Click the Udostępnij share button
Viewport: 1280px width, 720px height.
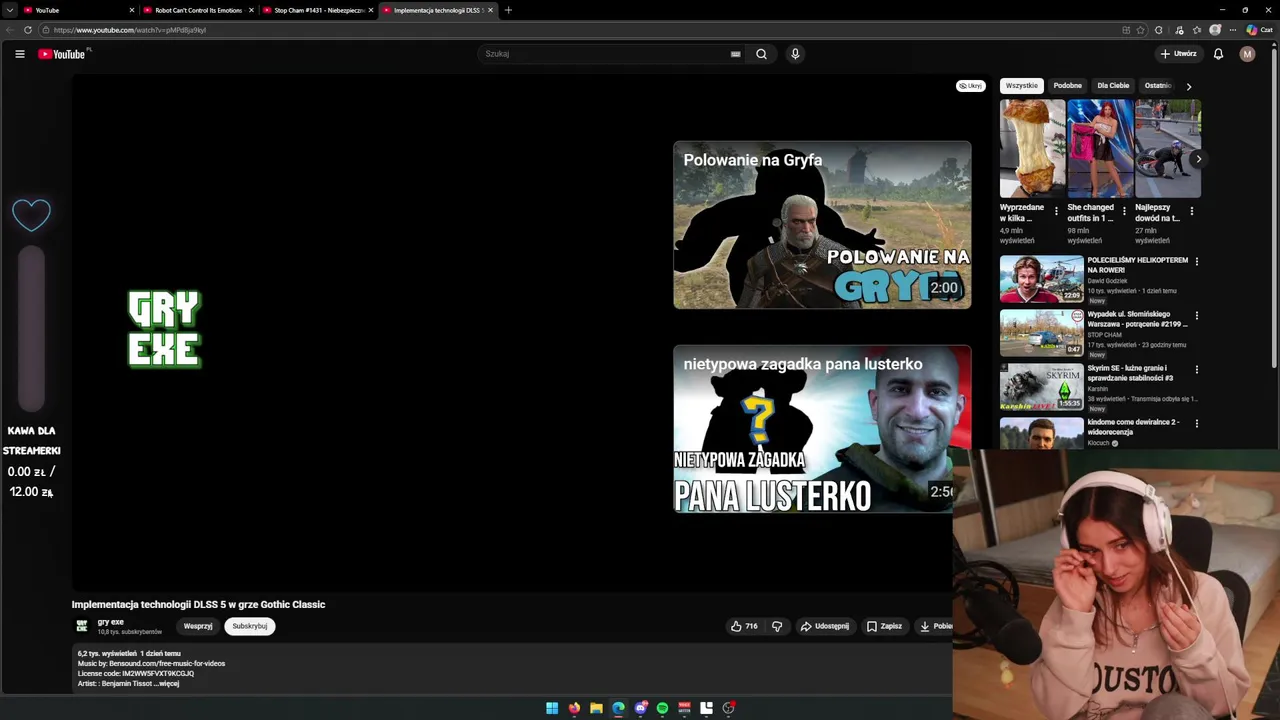pyautogui.click(x=825, y=626)
